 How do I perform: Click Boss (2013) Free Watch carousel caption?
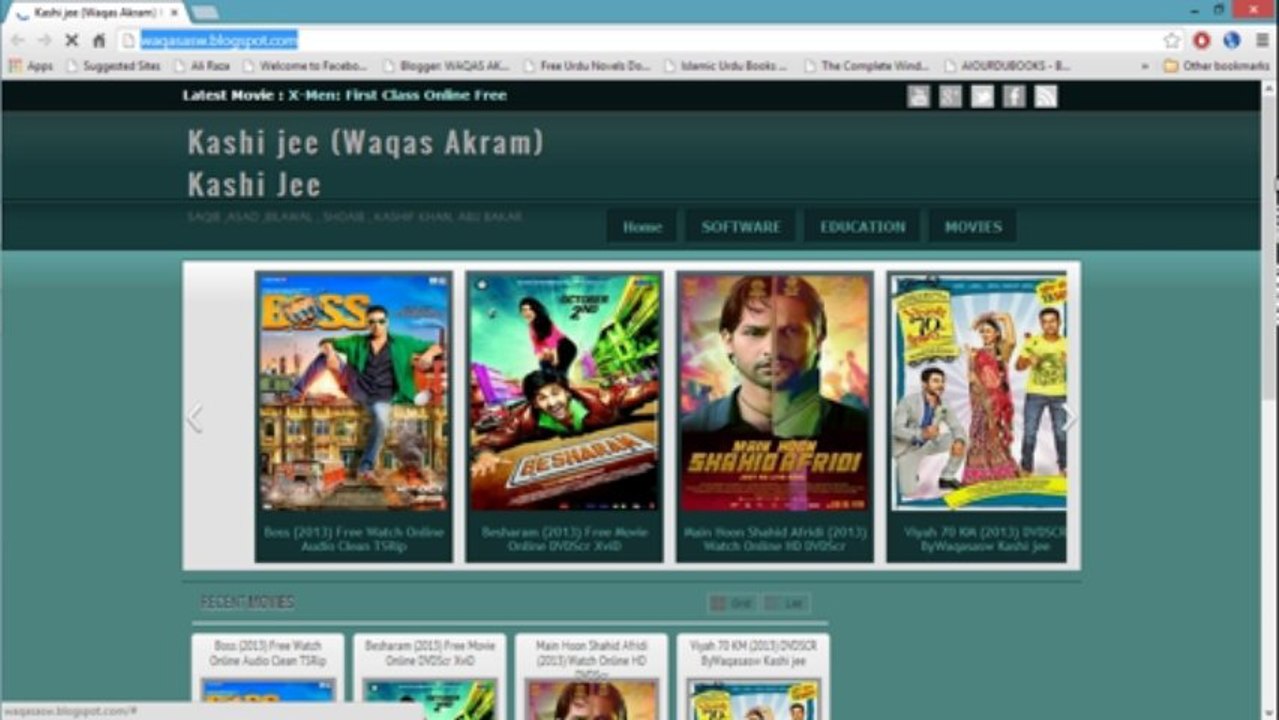354,539
